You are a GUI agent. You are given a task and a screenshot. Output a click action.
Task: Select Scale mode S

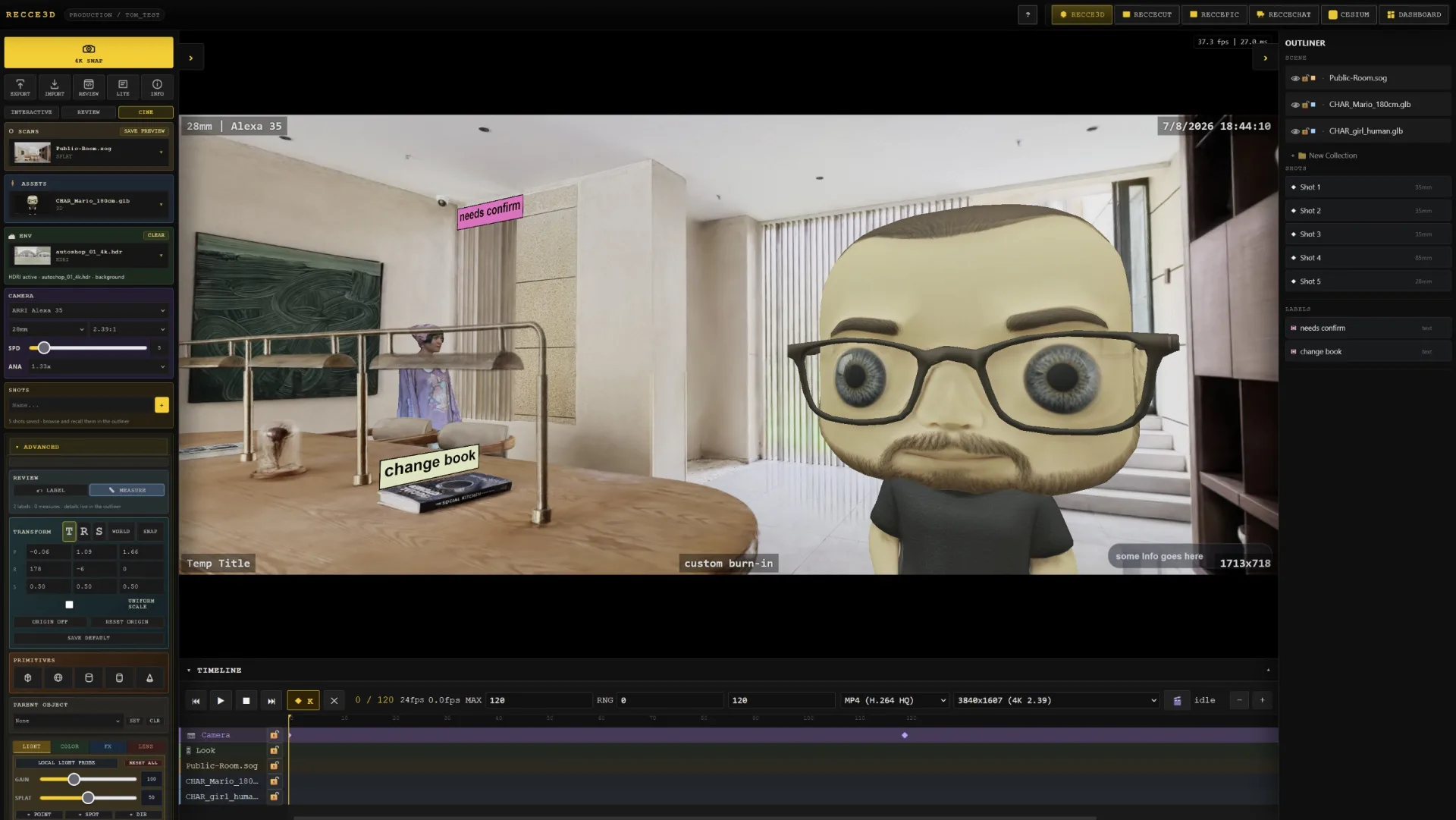tap(99, 532)
